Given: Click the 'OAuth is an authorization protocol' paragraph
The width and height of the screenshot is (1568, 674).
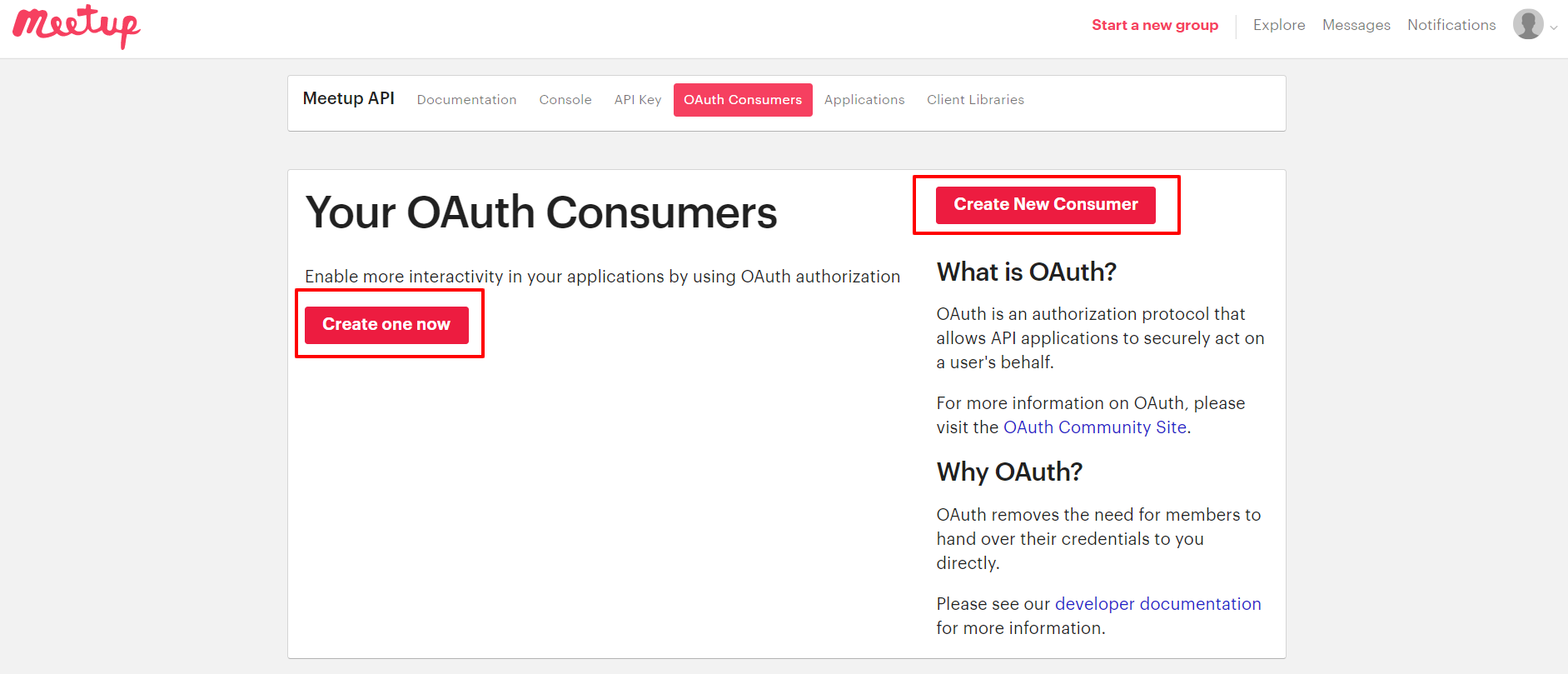Looking at the screenshot, I should 1101,338.
